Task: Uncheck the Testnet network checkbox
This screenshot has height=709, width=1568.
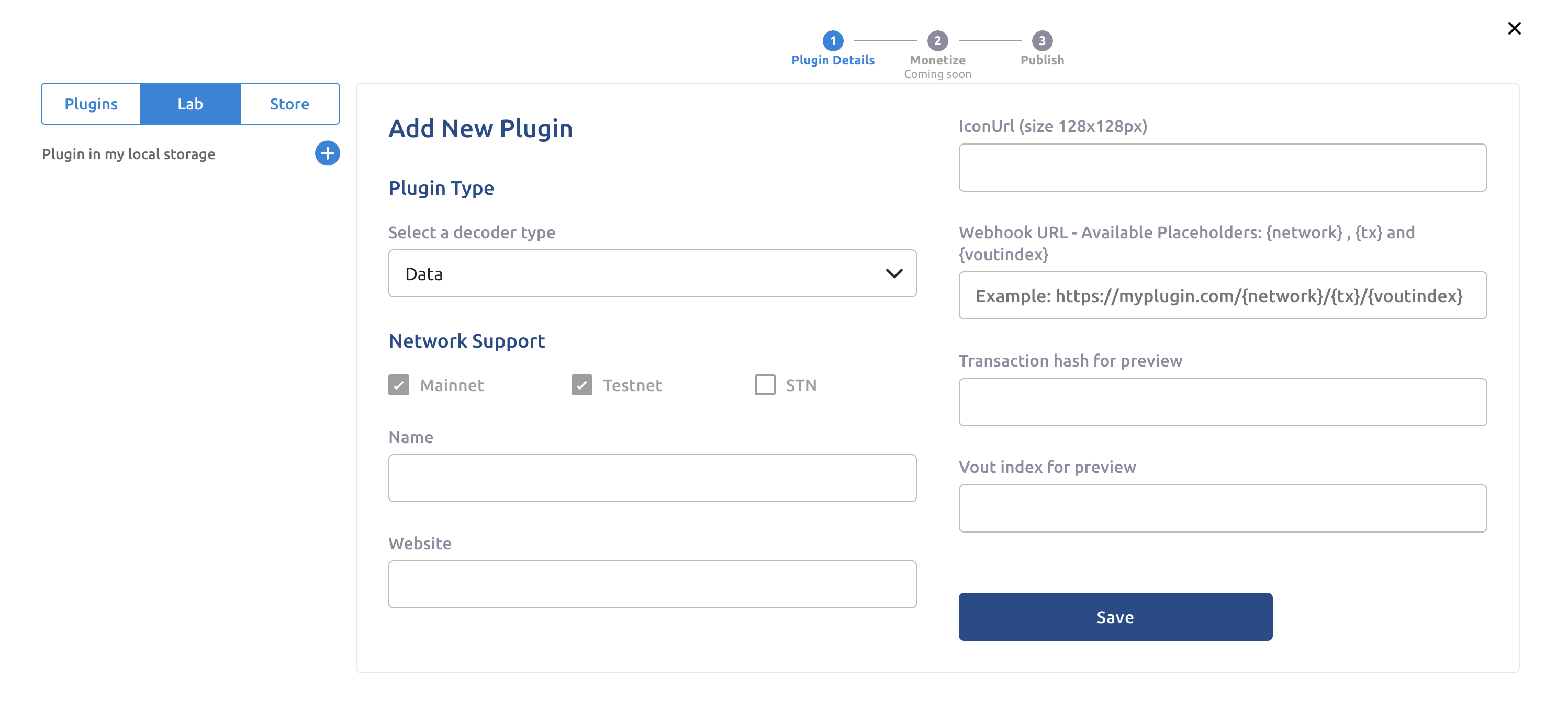Action: tap(581, 385)
